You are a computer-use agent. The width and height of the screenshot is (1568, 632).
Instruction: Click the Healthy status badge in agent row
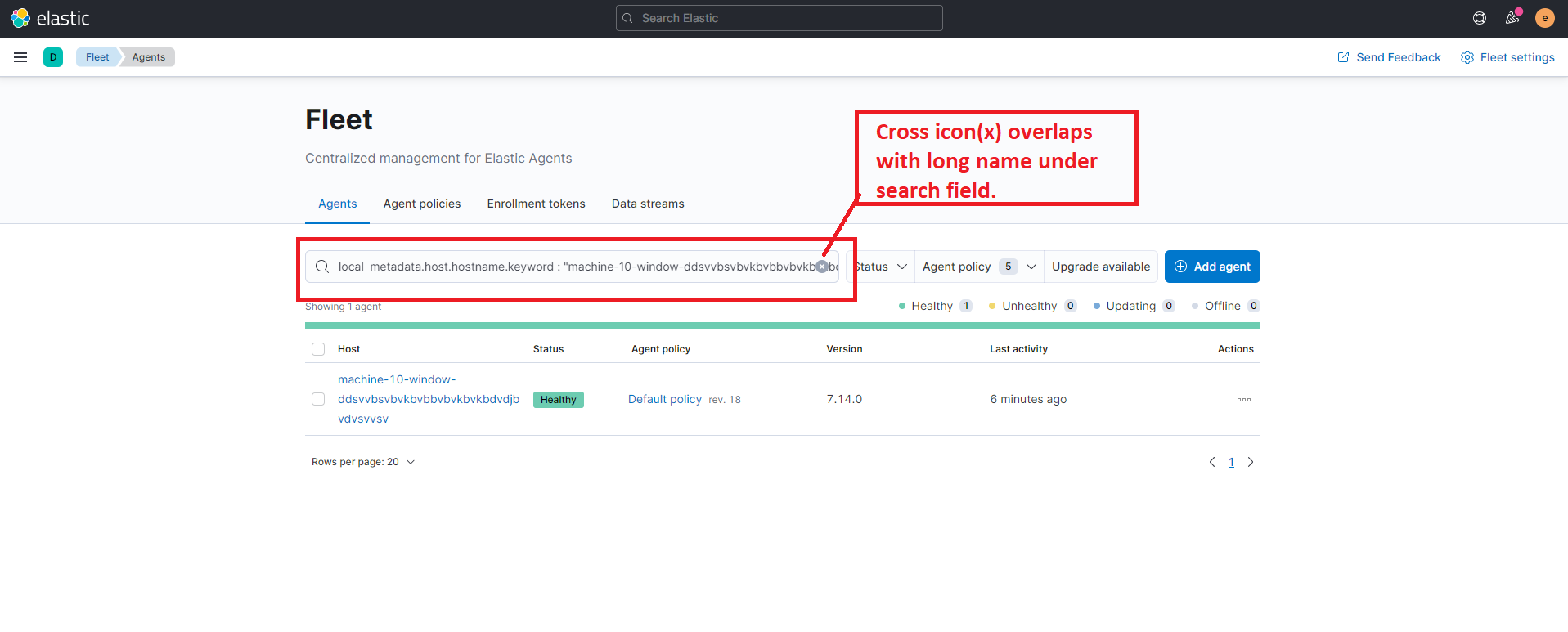point(559,400)
